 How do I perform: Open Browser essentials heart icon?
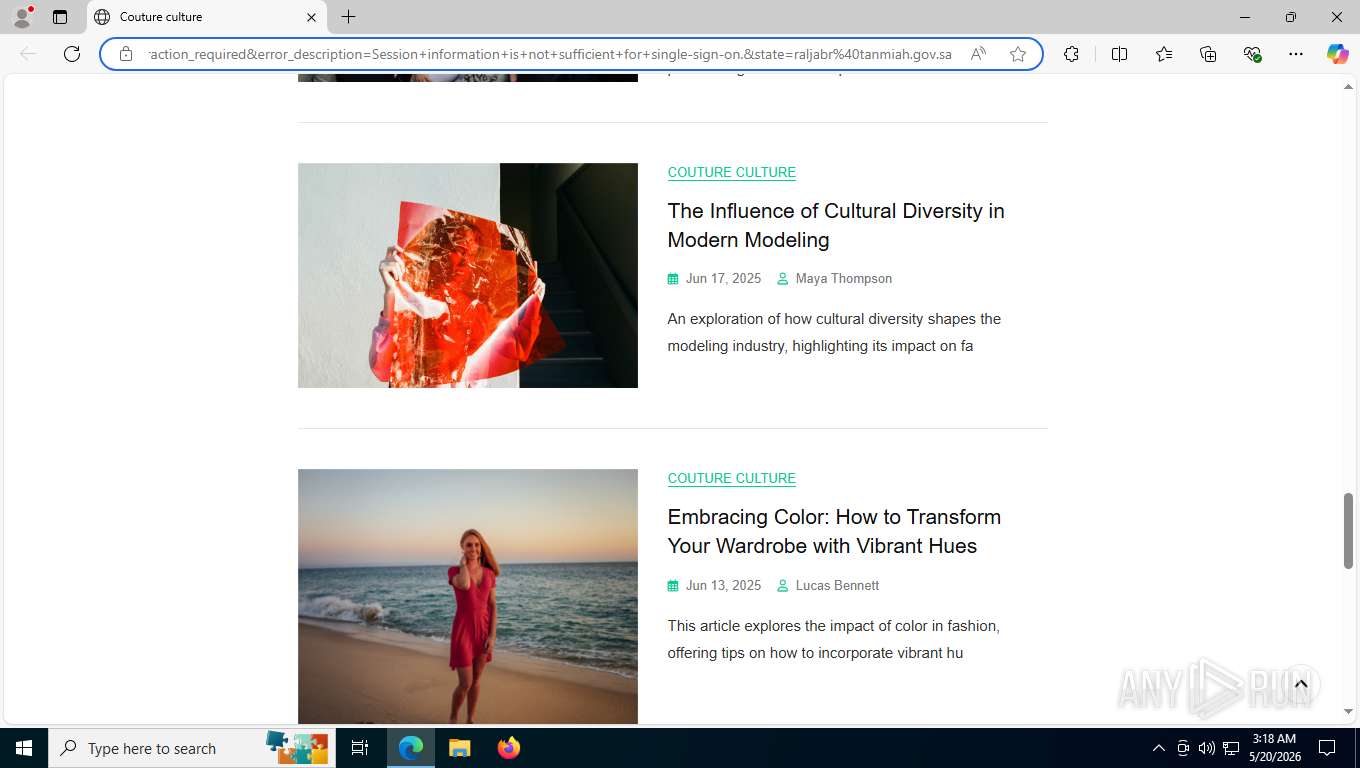click(1252, 54)
